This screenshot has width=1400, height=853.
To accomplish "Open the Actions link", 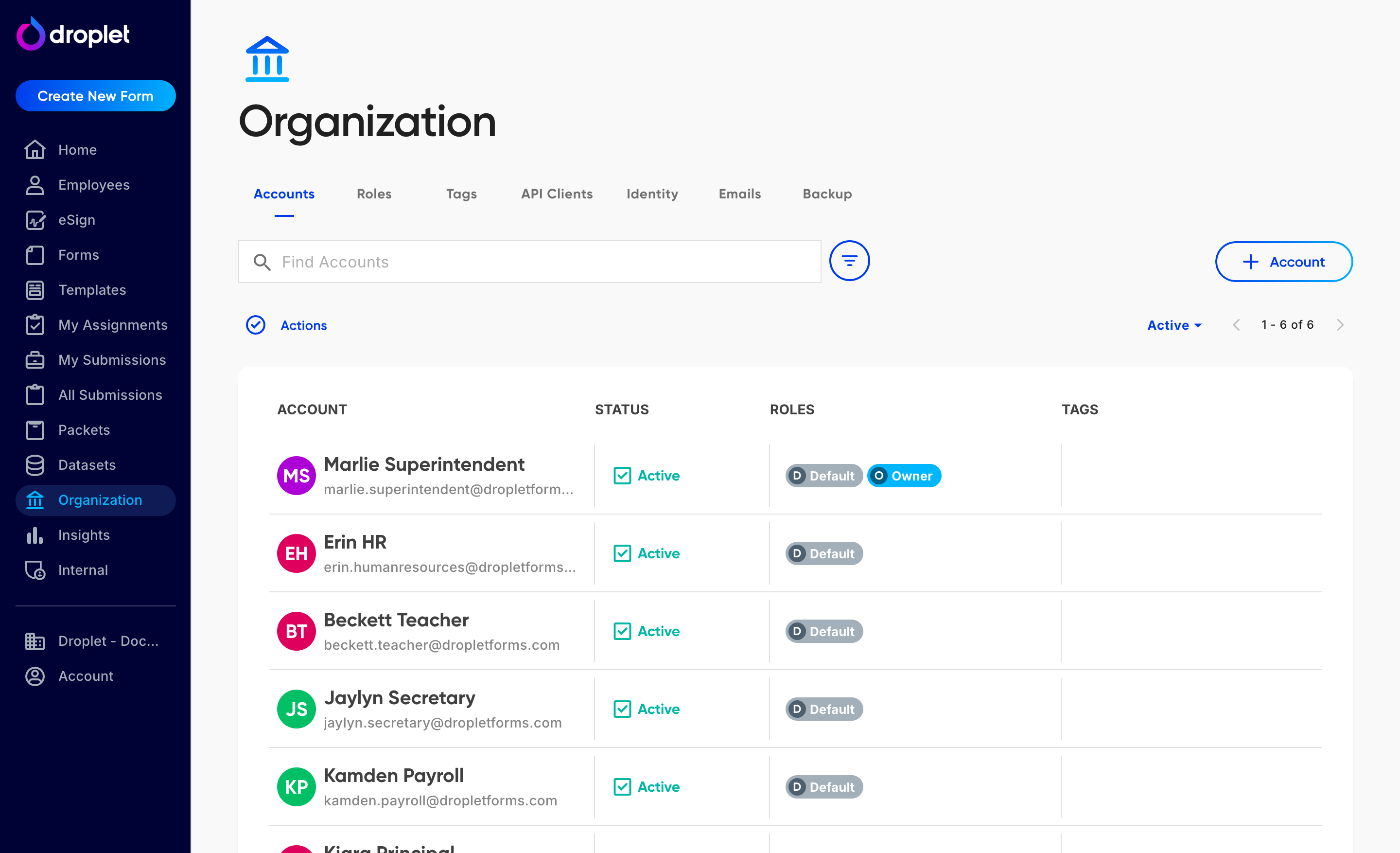I will (303, 325).
